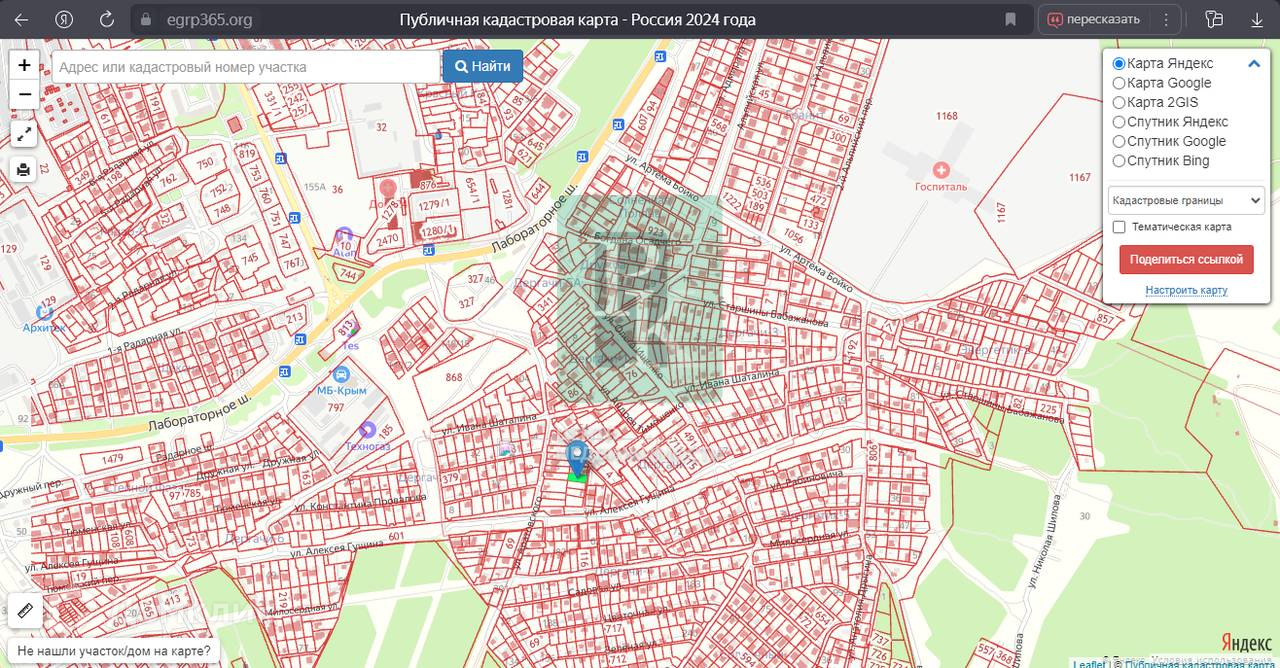Select the Карта Google radio option
This screenshot has height=668, width=1280.
pyautogui.click(x=1119, y=83)
